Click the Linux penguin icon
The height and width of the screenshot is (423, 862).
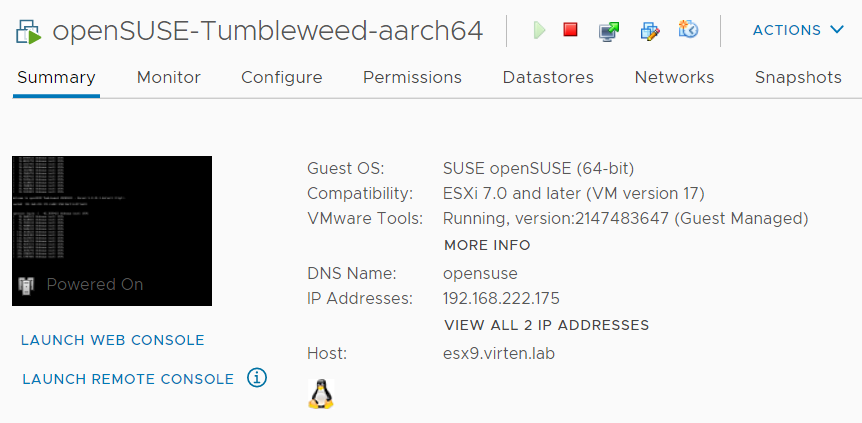pyautogui.click(x=321, y=394)
